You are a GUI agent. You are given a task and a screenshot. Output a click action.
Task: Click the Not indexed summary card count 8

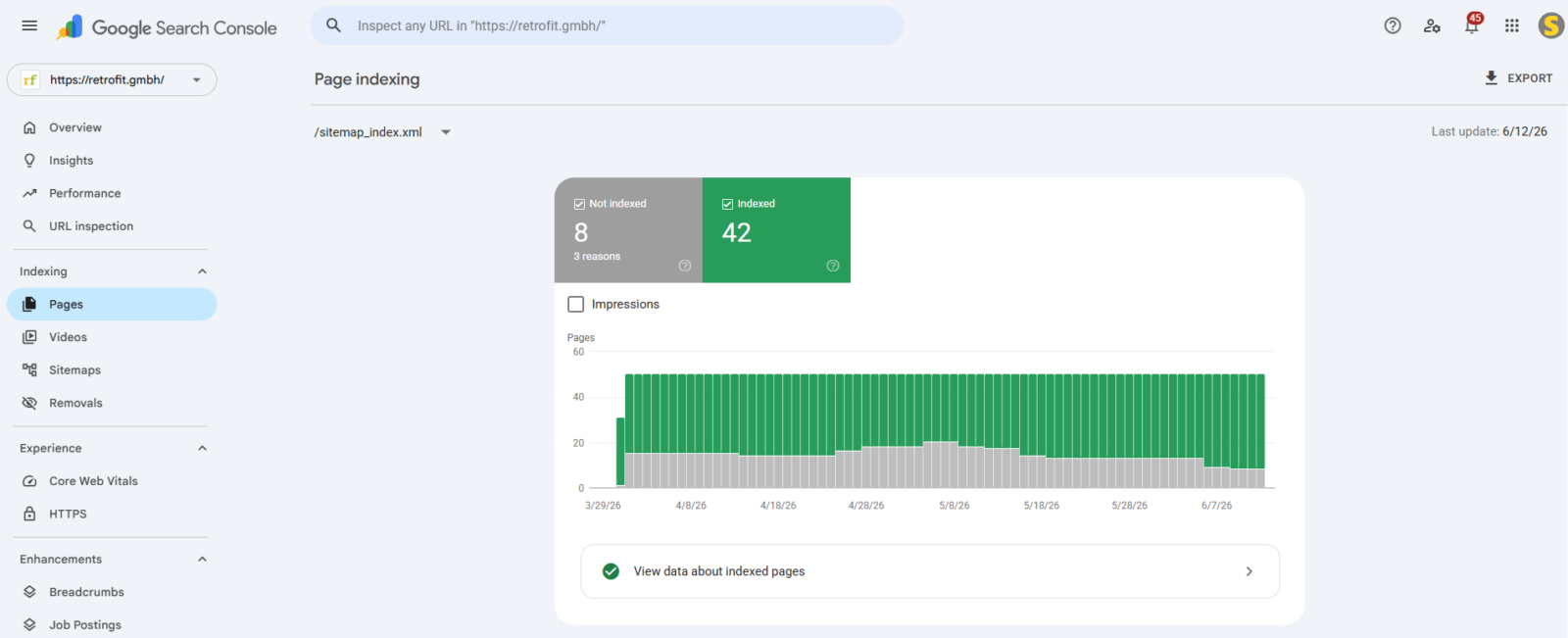pos(581,232)
